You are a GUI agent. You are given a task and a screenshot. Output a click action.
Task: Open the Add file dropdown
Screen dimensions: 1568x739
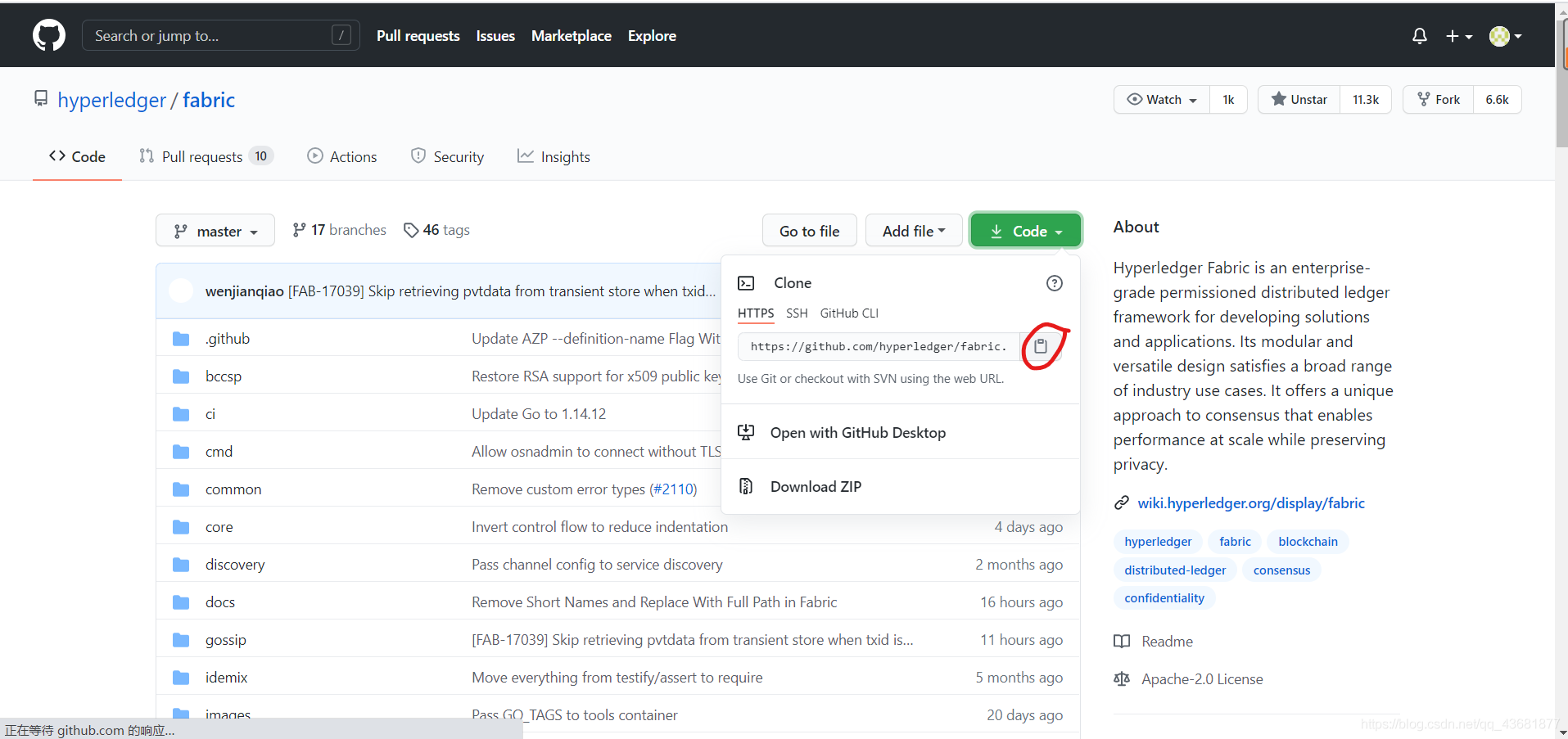click(914, 231)
